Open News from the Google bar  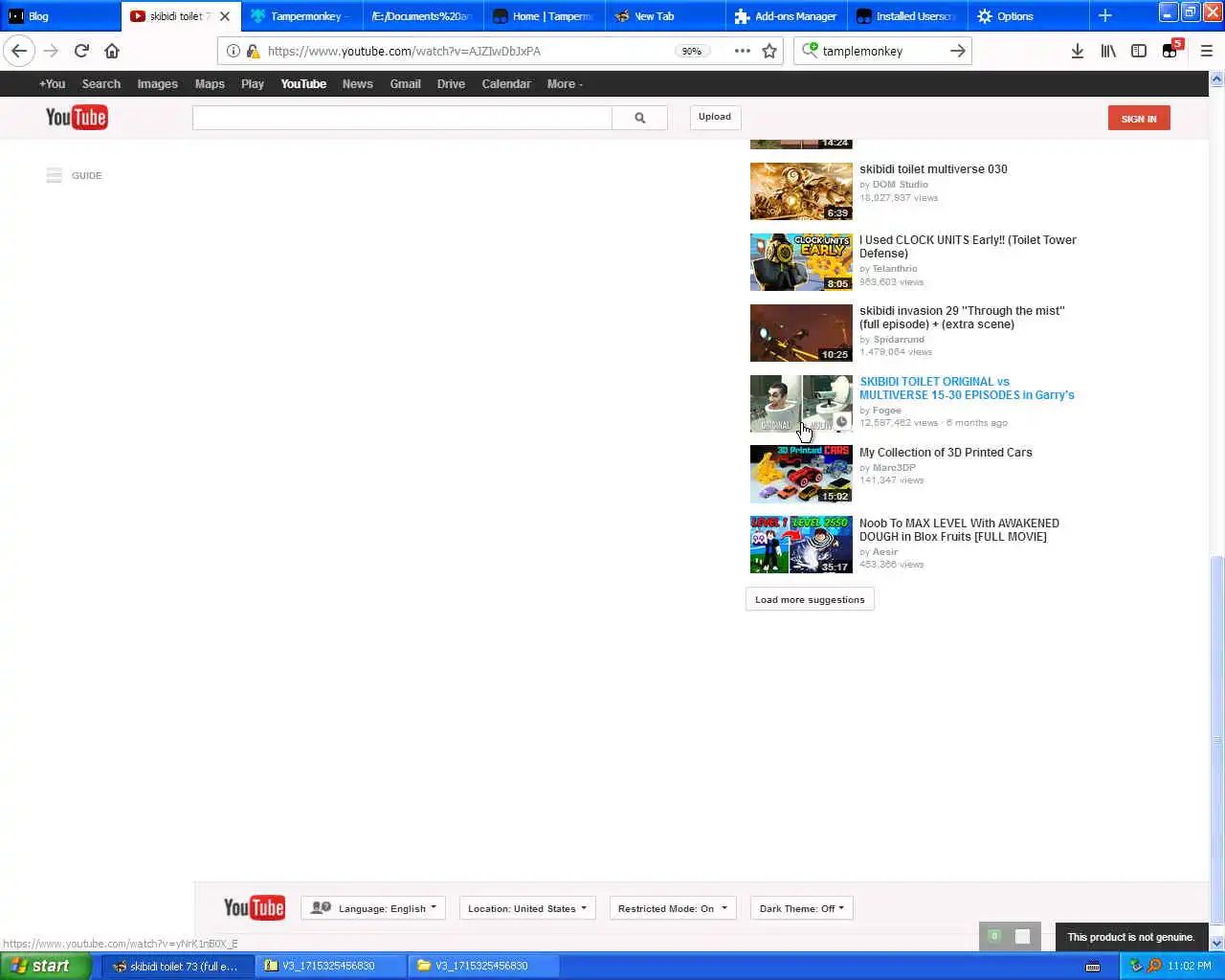[358, 84]
